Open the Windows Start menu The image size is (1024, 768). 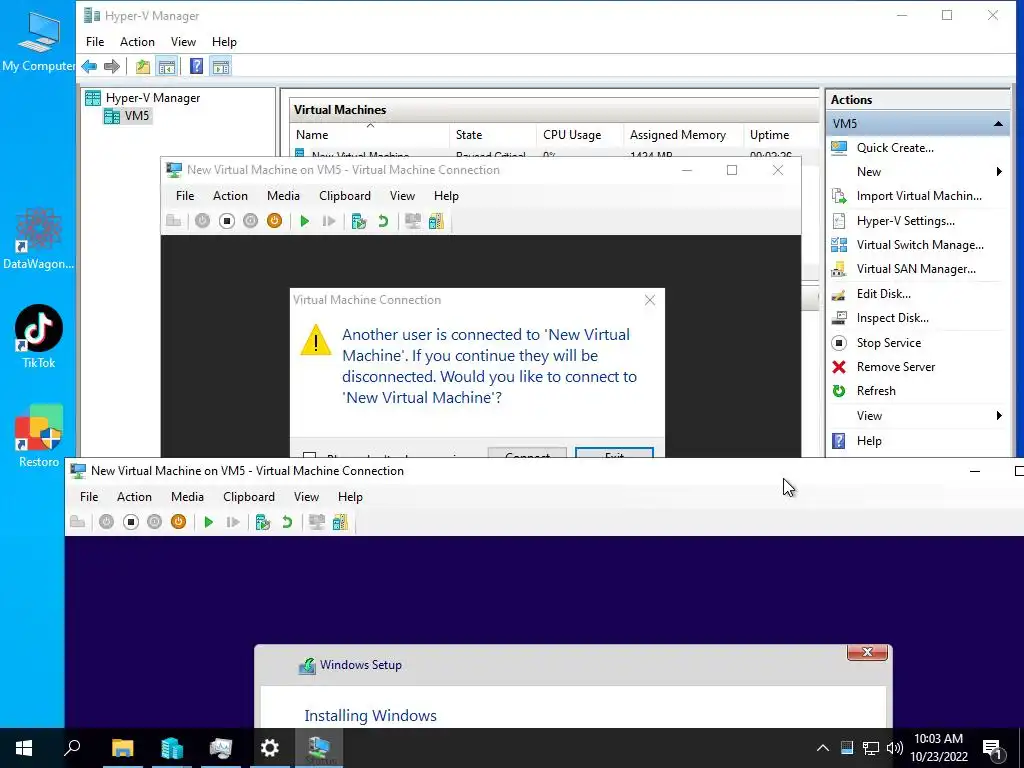24,748
